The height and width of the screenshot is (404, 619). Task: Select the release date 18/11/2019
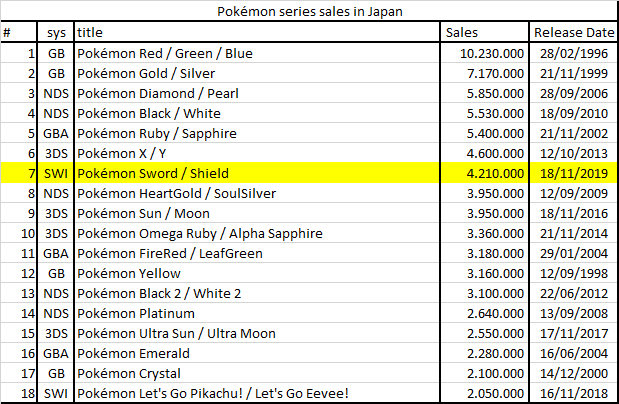pos(571,172)
